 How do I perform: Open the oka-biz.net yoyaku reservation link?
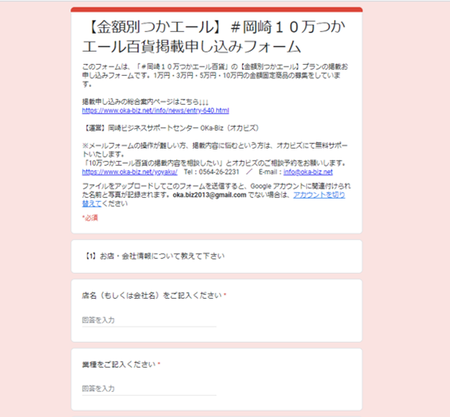pos(130,172)
